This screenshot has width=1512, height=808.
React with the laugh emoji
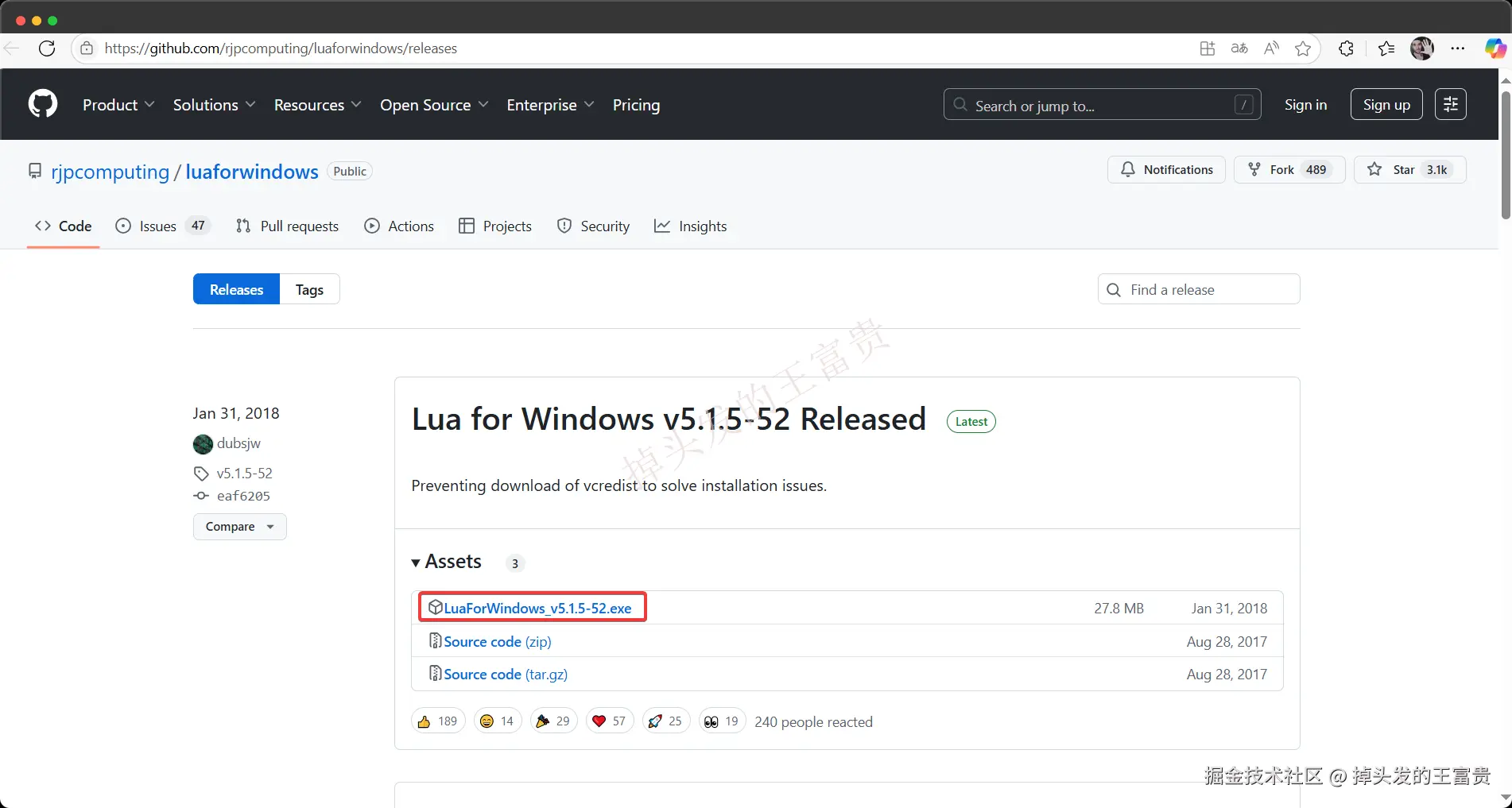498,721
